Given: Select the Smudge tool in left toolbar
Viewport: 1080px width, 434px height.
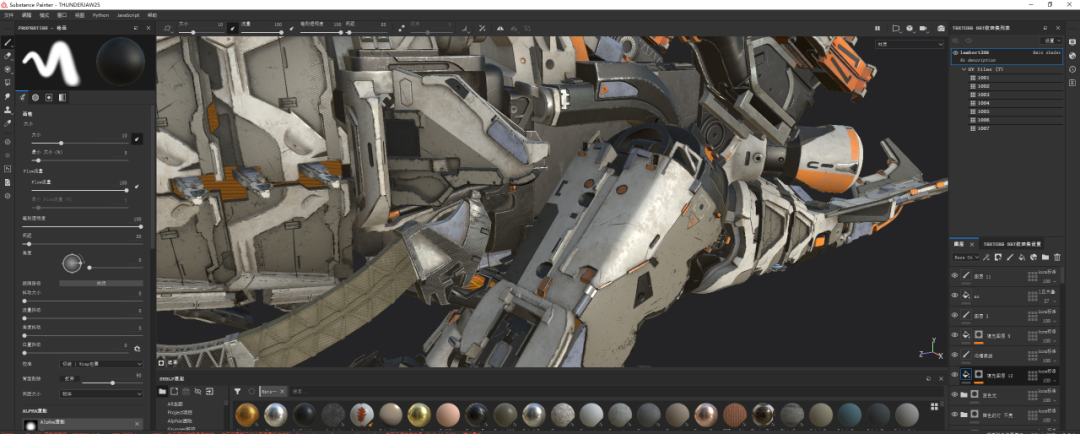Looking at the screenshot, I should pos(8,96).
